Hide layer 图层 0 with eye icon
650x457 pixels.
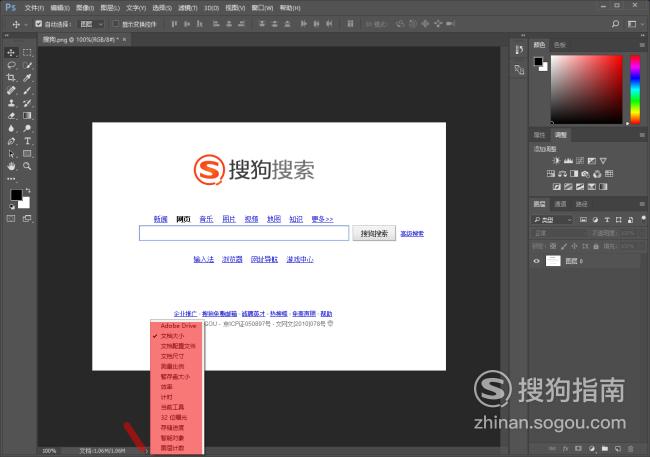pyautogui.click(x=536, y=261)
